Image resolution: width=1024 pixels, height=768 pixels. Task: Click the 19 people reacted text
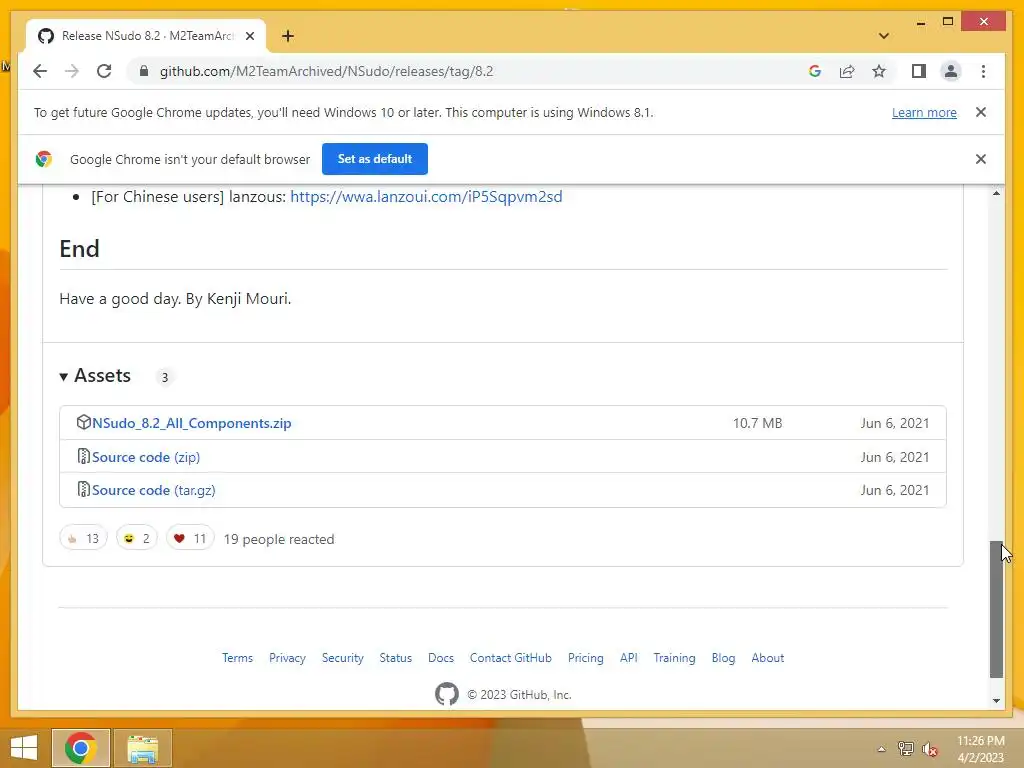click(x=279, y=539)
